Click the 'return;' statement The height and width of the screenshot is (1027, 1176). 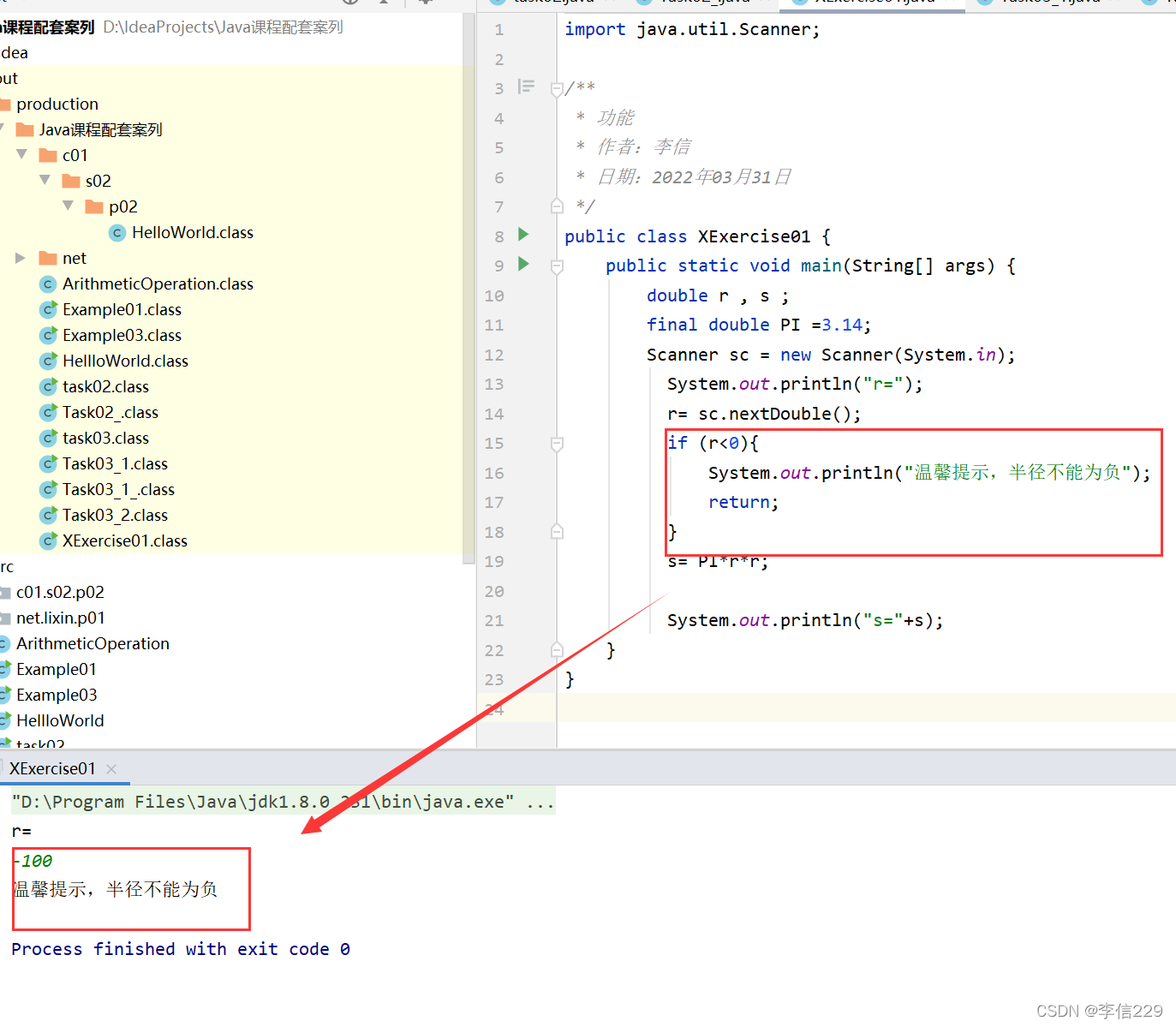coord(743,503)
